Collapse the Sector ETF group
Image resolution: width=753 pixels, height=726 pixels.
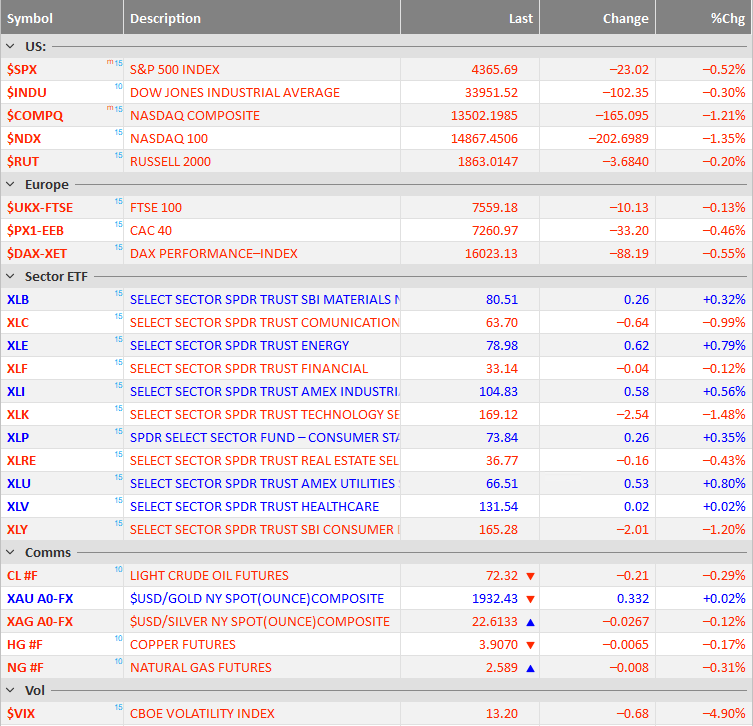[x=10, y=277]
